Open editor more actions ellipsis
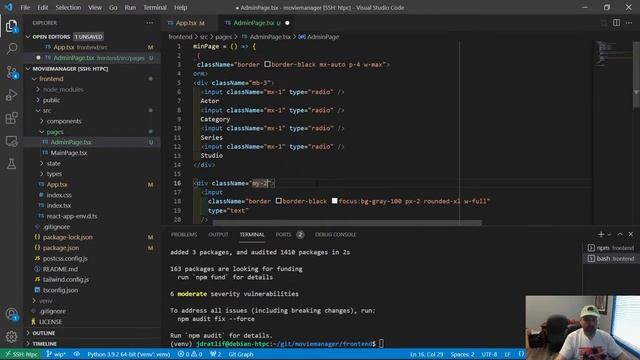The height and width of the screenshot is (360, 640). point(629,23)
